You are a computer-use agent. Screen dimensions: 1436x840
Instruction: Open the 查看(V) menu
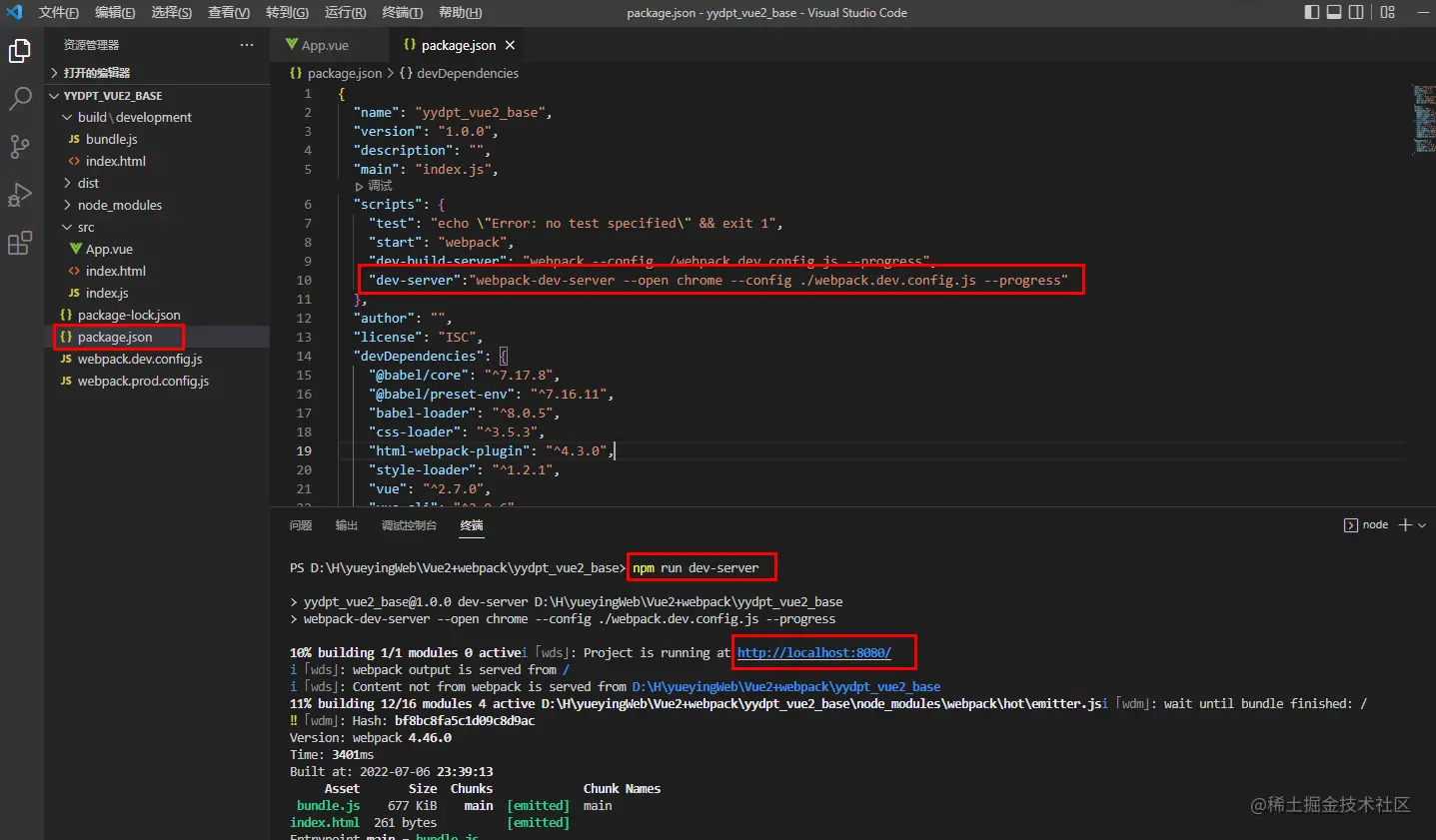coord(229,12)
